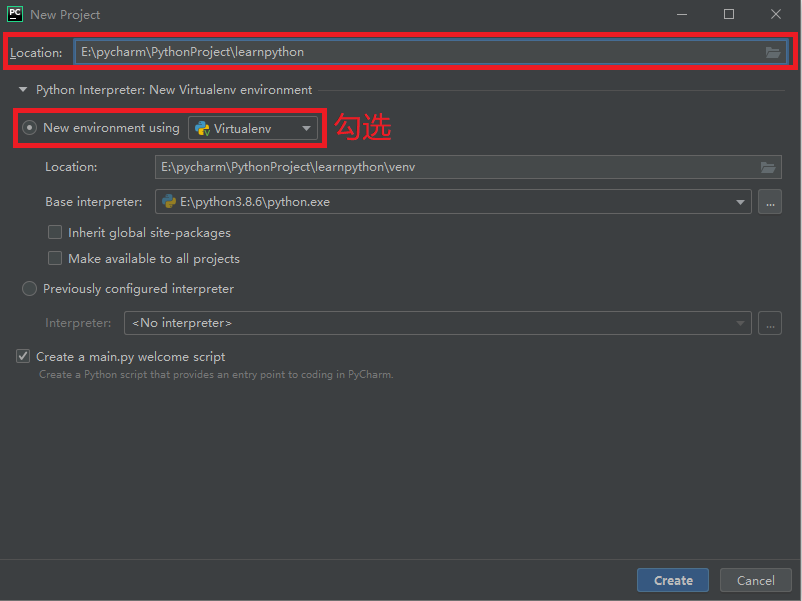Enable Inherit global site-packages checkbox

point(55,232)
